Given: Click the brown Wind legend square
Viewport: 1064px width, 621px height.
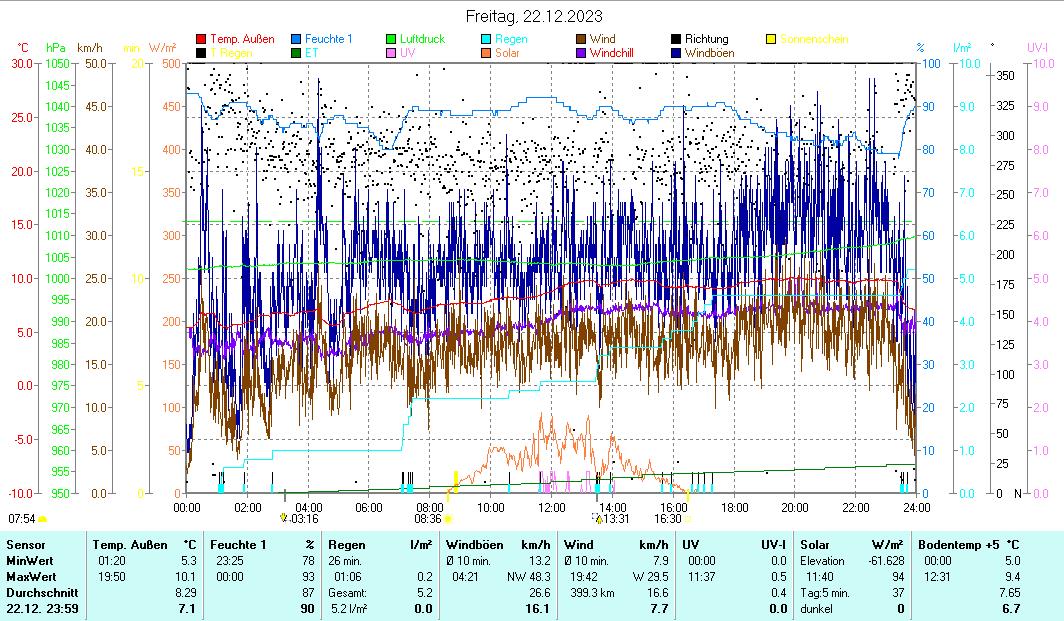Looking at the screenshot, I should coord(581,40).
